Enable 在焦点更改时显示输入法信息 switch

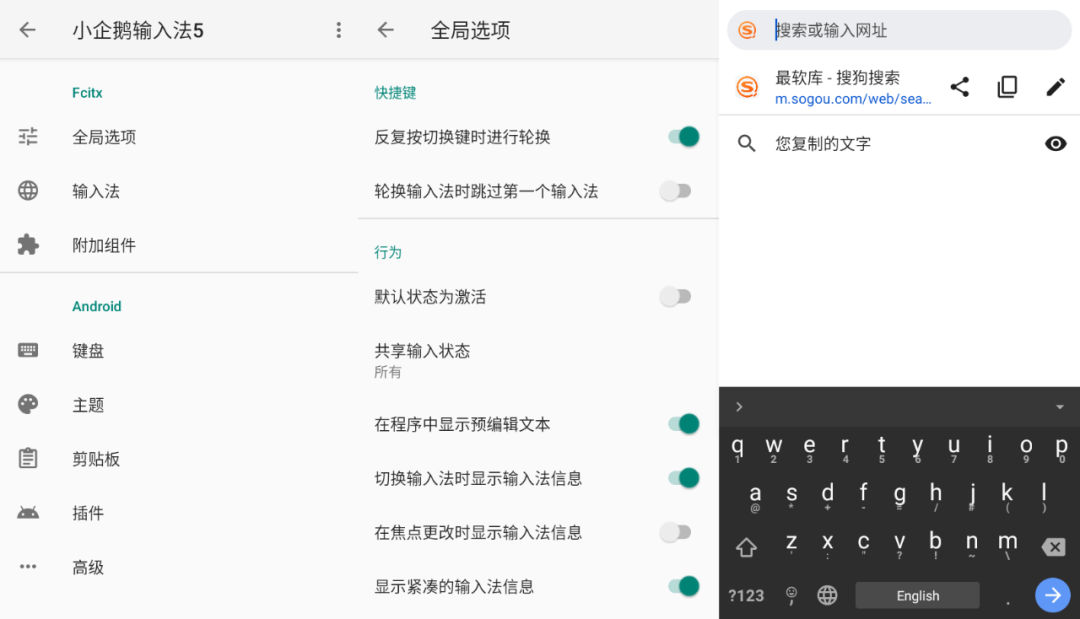point(676,532)
